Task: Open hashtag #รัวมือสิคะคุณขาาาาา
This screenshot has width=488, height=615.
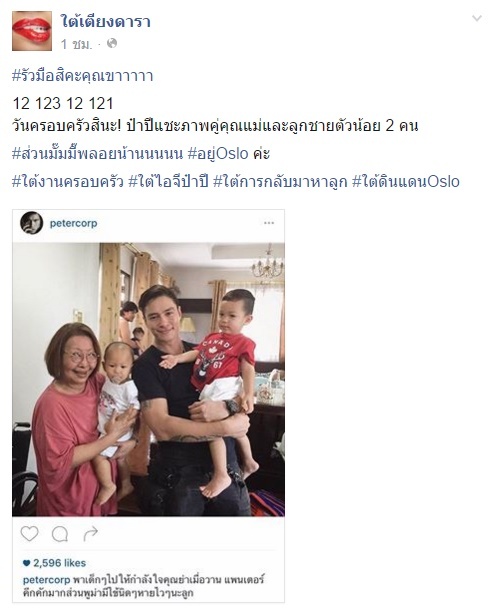Action: 82,75
